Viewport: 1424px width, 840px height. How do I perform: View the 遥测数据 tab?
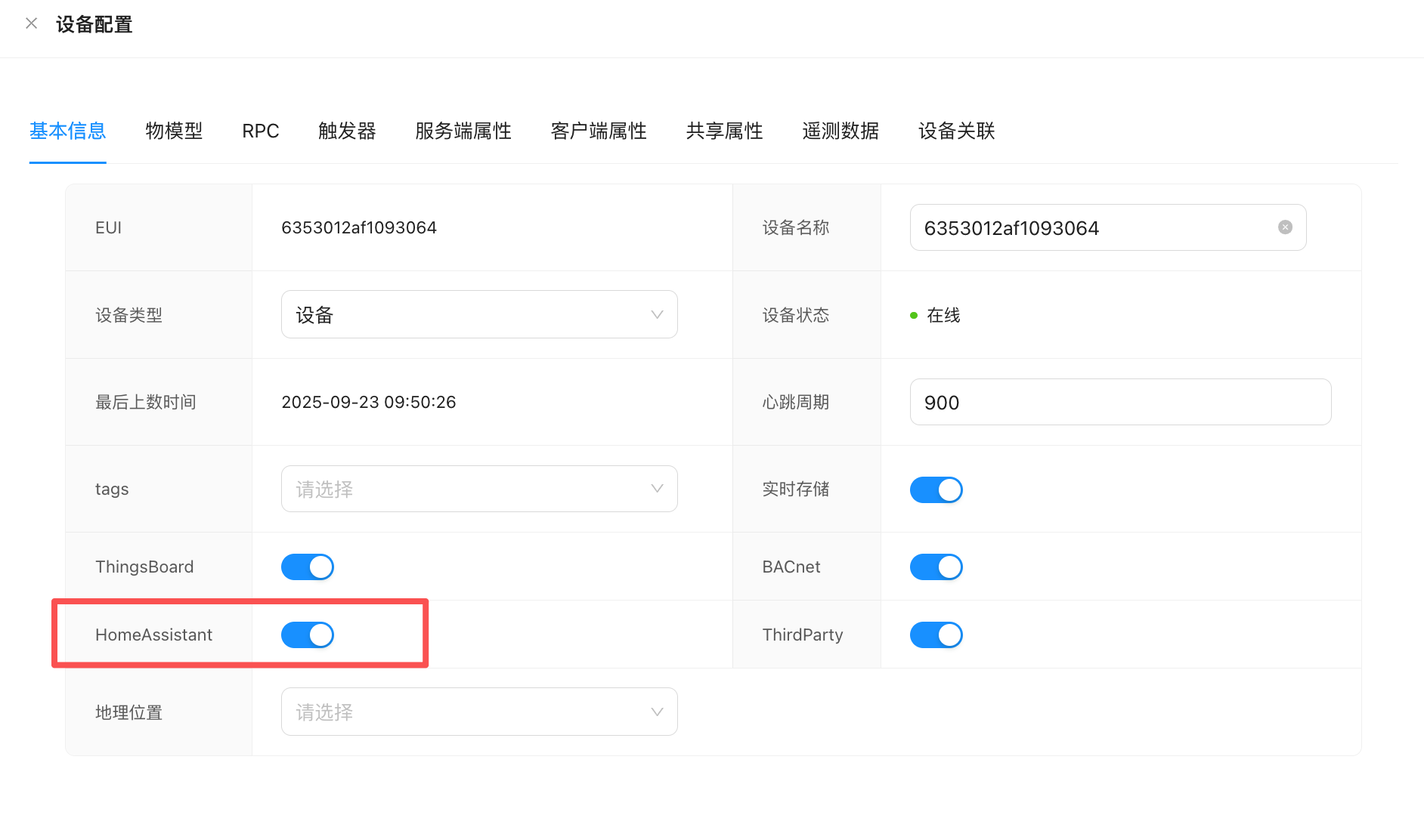tap(840, 131)
